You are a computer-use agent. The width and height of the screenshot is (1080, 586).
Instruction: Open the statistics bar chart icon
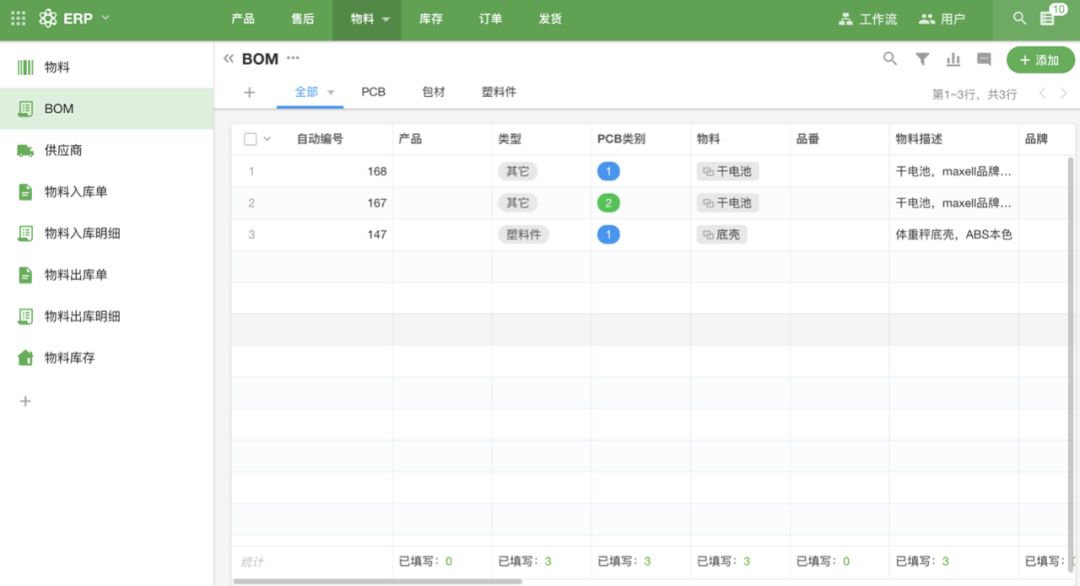pos(953,60)
